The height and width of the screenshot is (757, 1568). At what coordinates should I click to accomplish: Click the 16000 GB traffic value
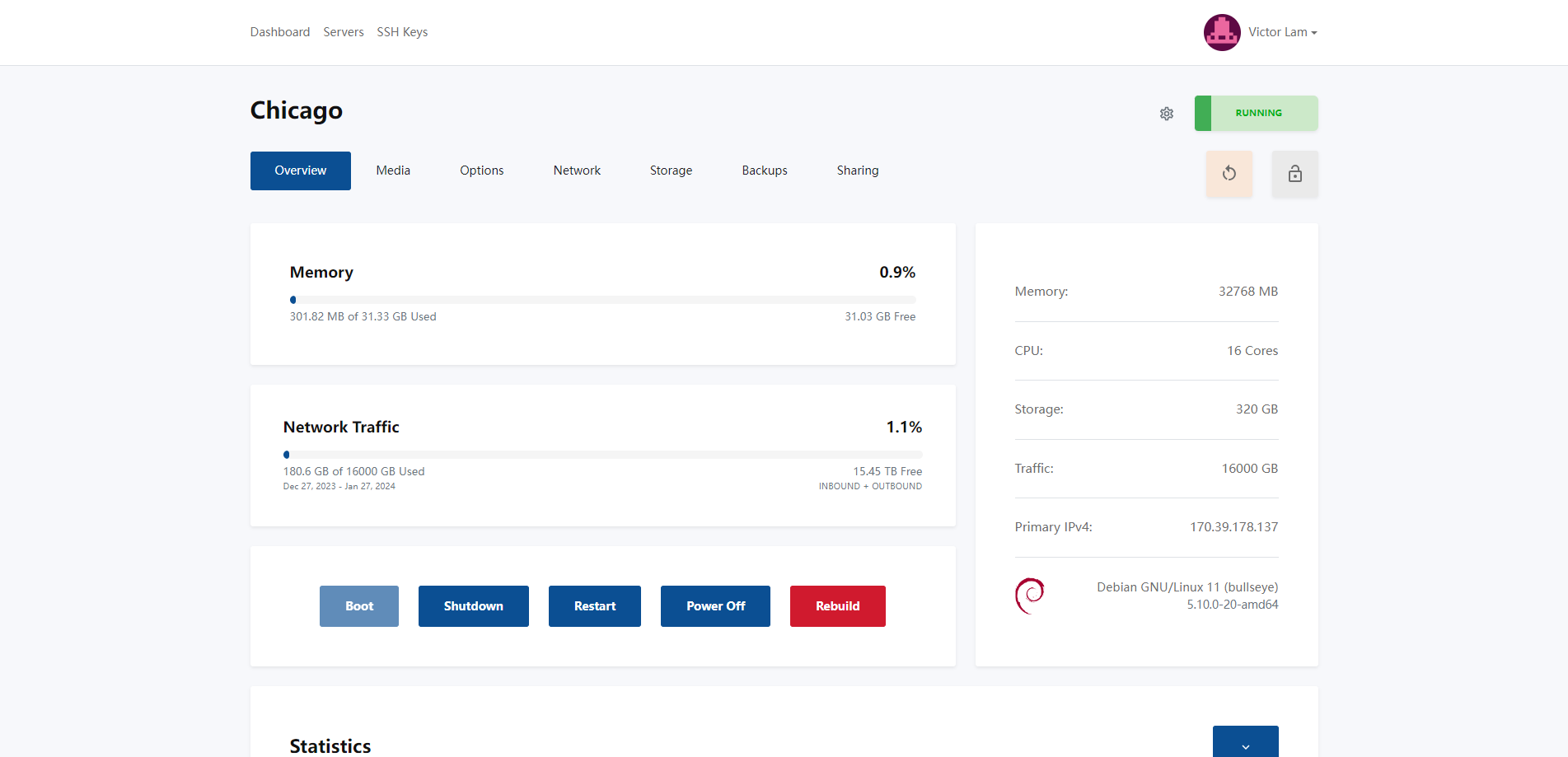pyautogui.click(x=1250, y=469)
